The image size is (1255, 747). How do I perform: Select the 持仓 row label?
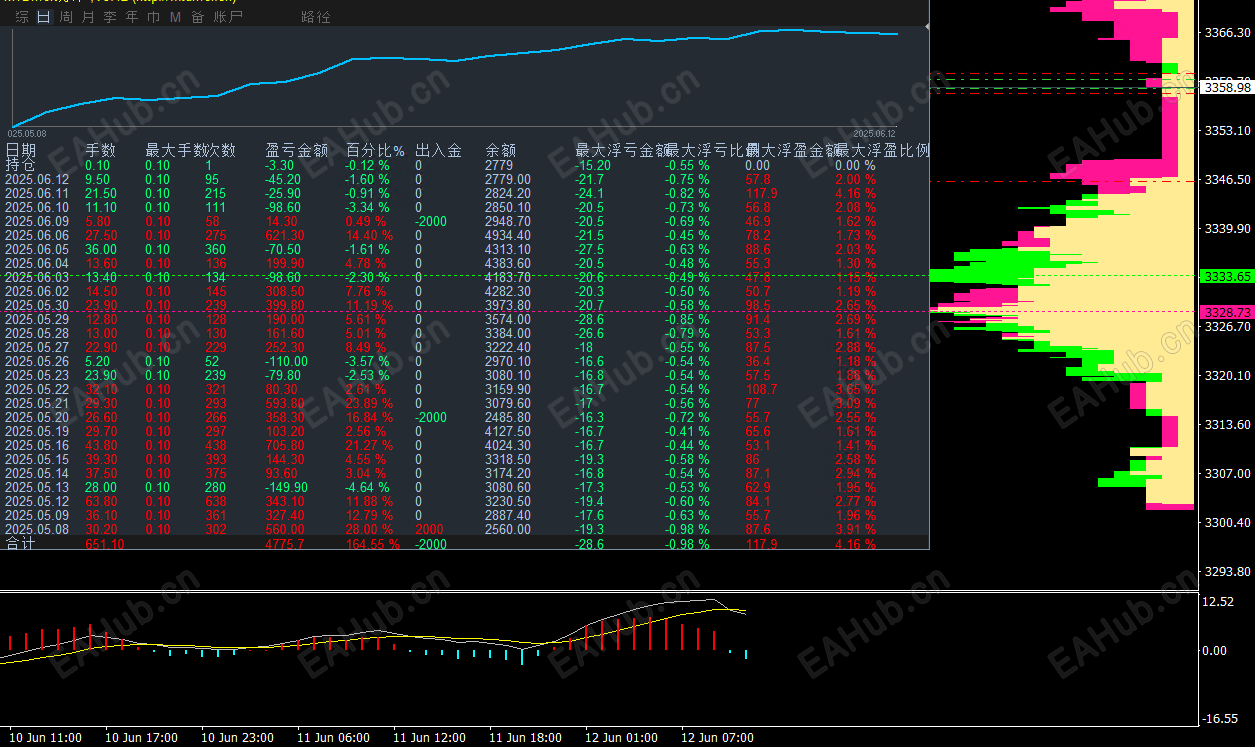coord(20,165)
